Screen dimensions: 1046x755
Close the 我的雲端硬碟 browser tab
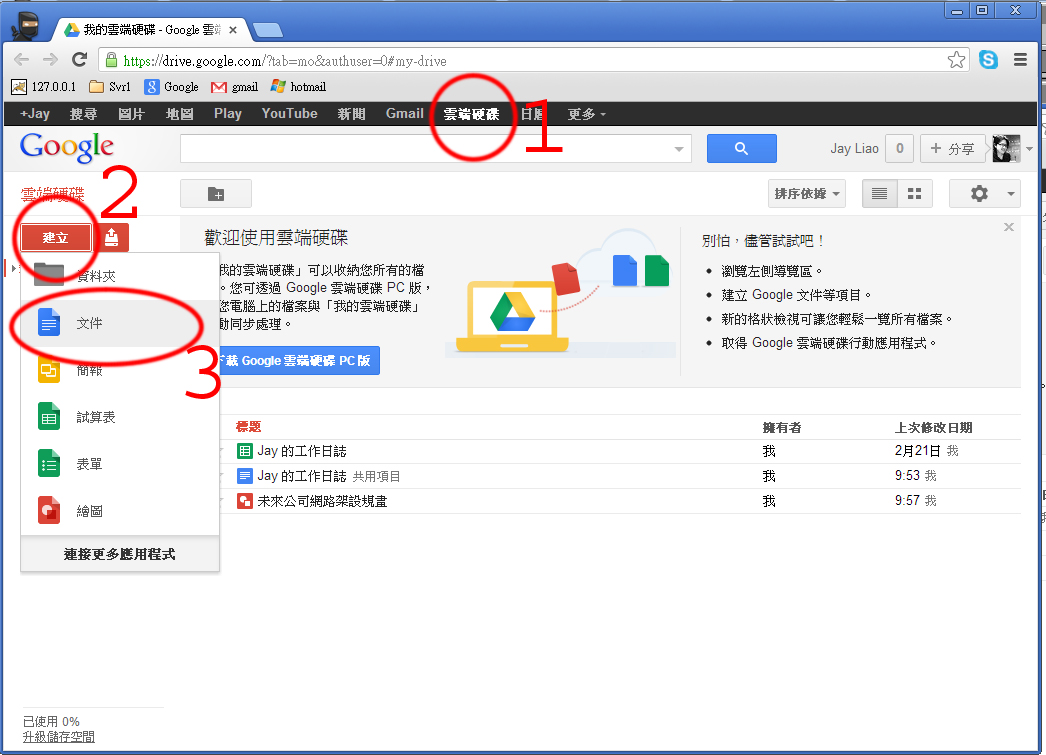[x=233, y=30]
